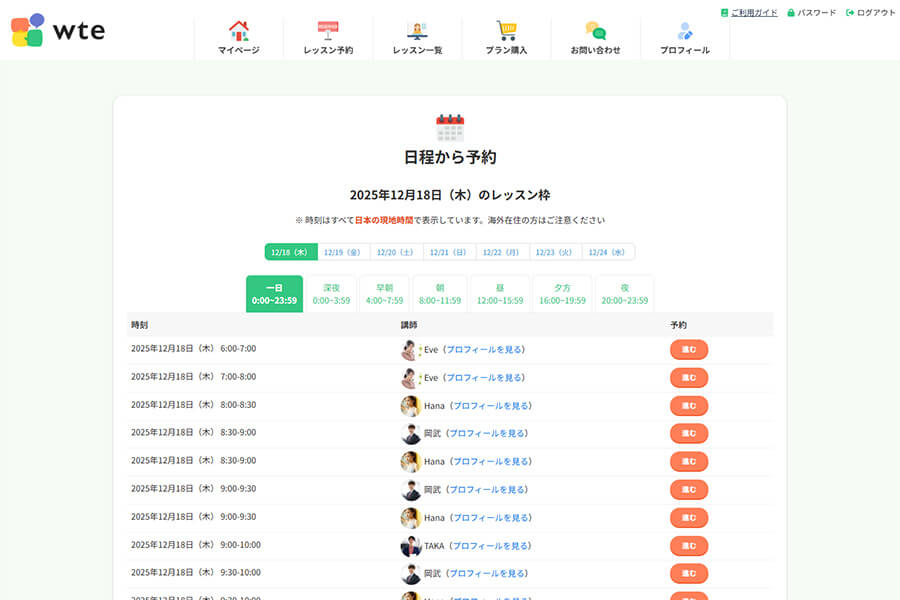This screenshot has width=900, height=600.
Task: Select the 朝 8:00~11:59 time tab
Action: pos(440,294)
